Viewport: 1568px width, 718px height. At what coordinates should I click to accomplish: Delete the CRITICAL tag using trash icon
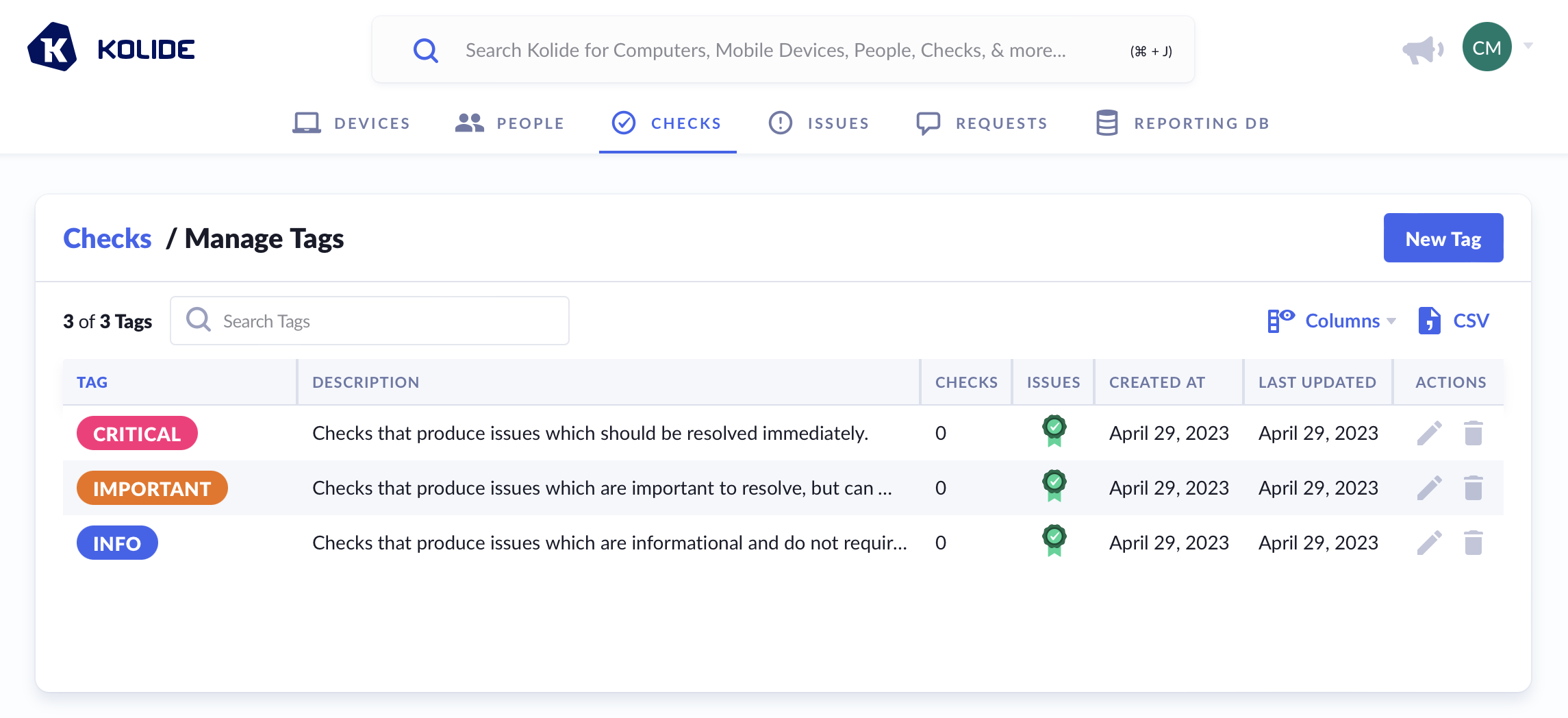coord(1473,433)
